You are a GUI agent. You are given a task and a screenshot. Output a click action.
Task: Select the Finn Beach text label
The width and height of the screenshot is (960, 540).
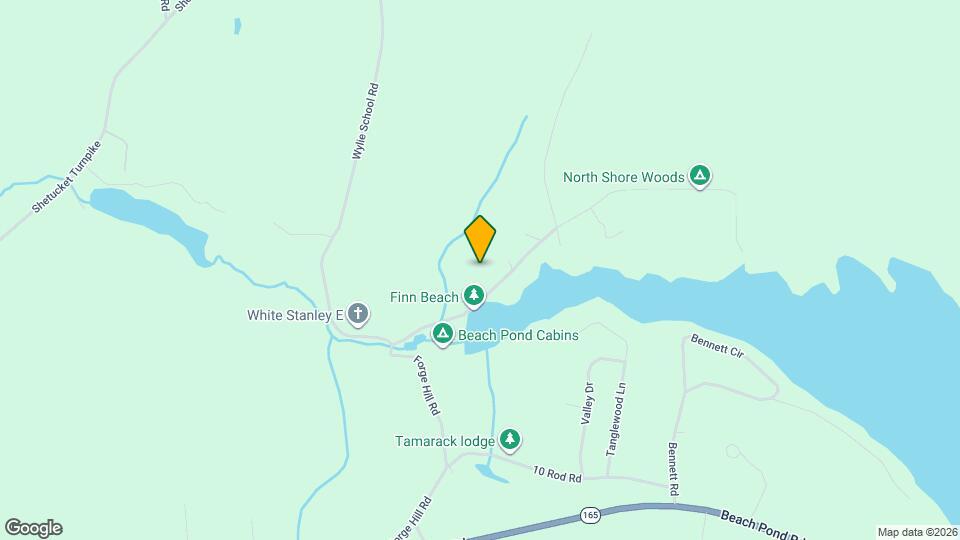(x=424, y=298)
